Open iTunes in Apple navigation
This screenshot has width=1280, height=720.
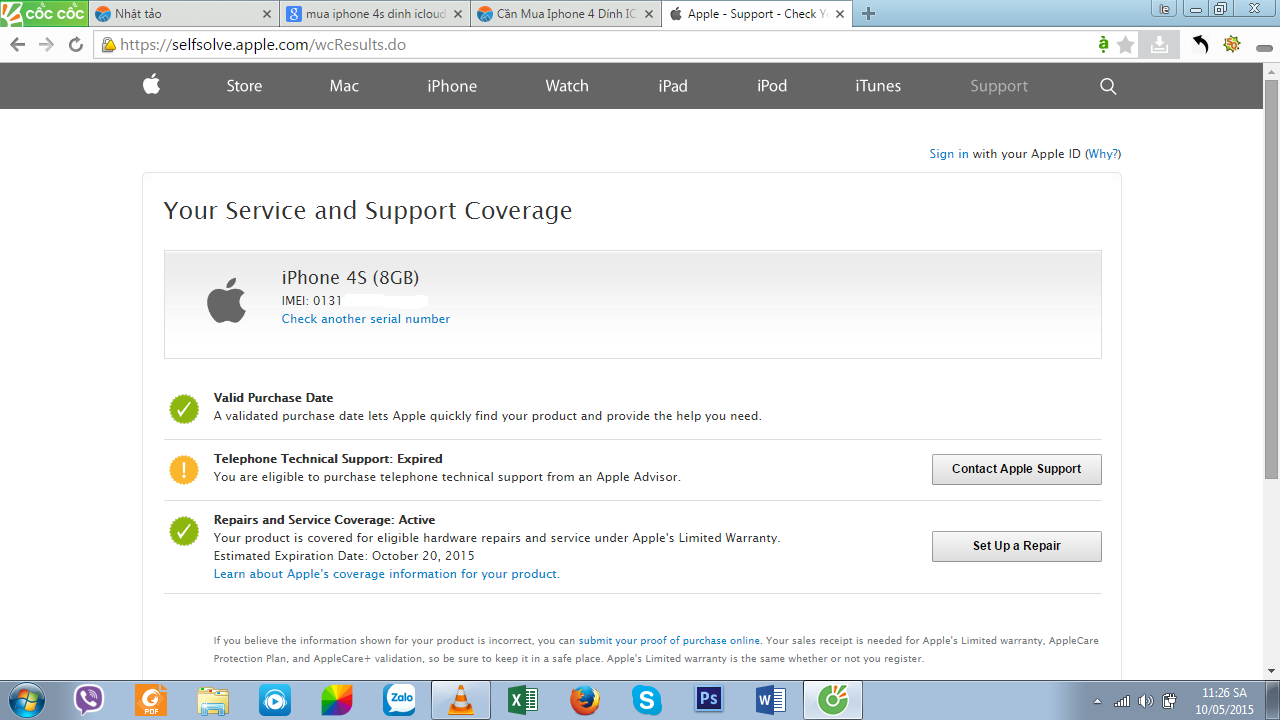[878, 86]
